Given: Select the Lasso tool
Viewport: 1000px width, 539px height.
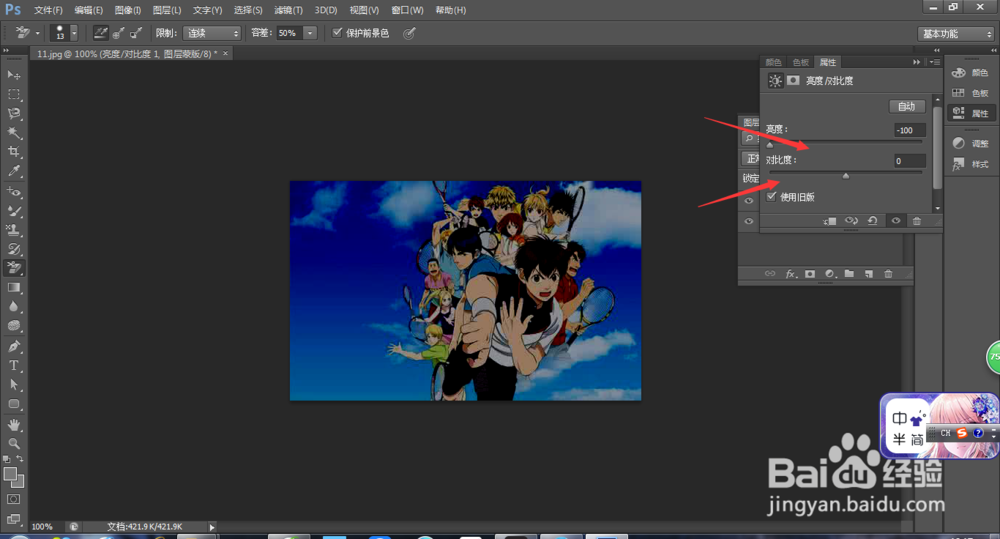Looking at the screenshot, I should pyautogui.click(x=13, y=114).
